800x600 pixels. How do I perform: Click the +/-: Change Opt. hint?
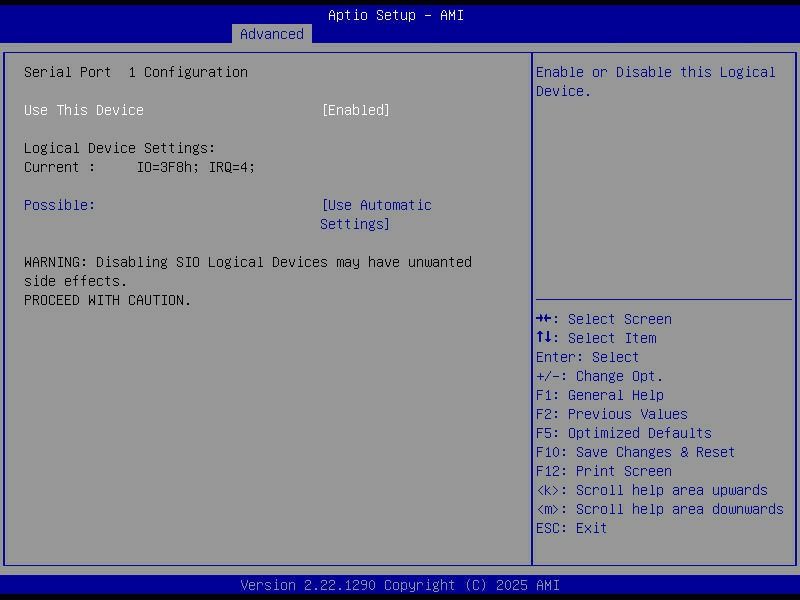click(599, 376)
